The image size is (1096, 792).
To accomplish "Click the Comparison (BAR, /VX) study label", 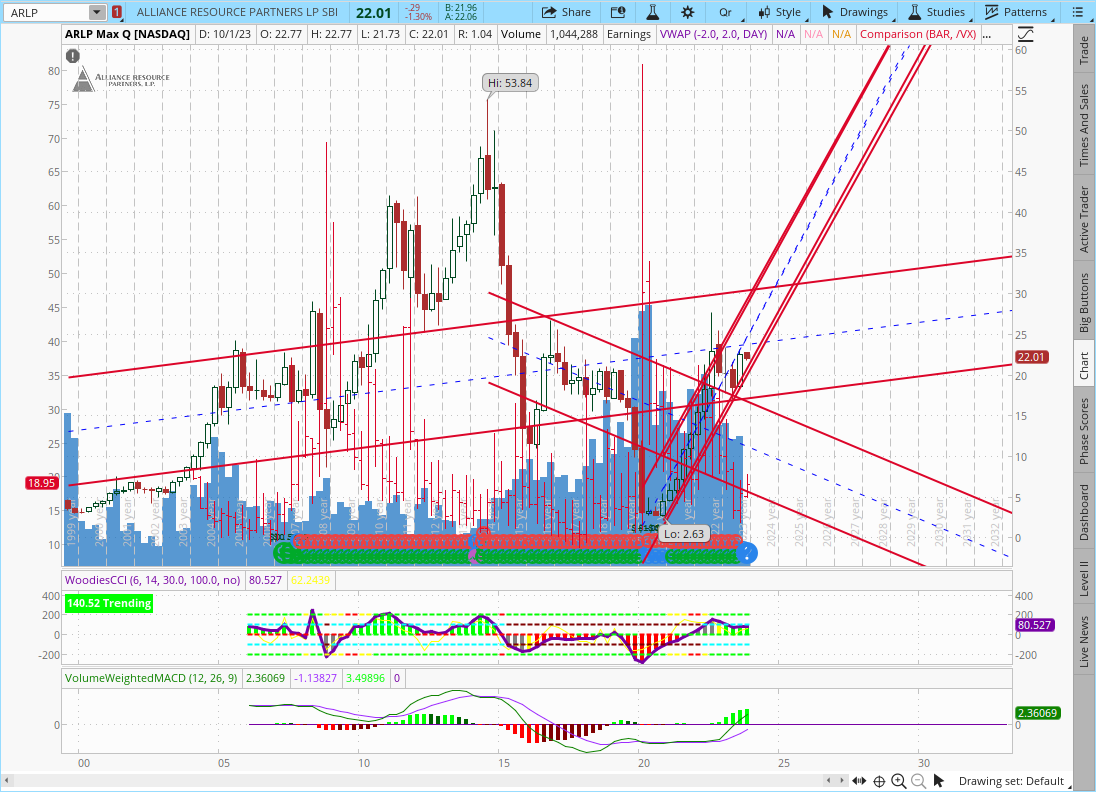I will click(x=918, y=34).
